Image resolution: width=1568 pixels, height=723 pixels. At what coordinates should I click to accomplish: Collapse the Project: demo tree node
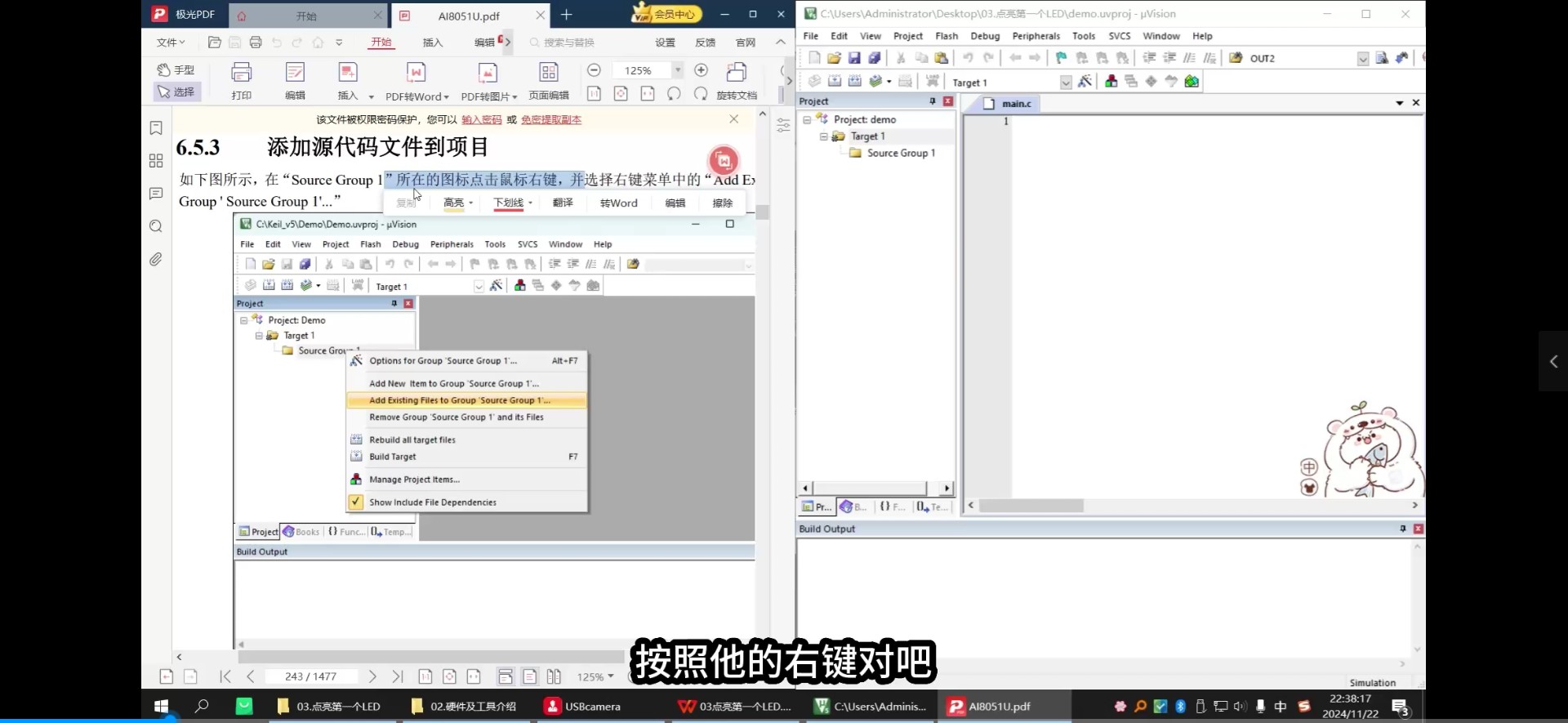click(808, 119)
